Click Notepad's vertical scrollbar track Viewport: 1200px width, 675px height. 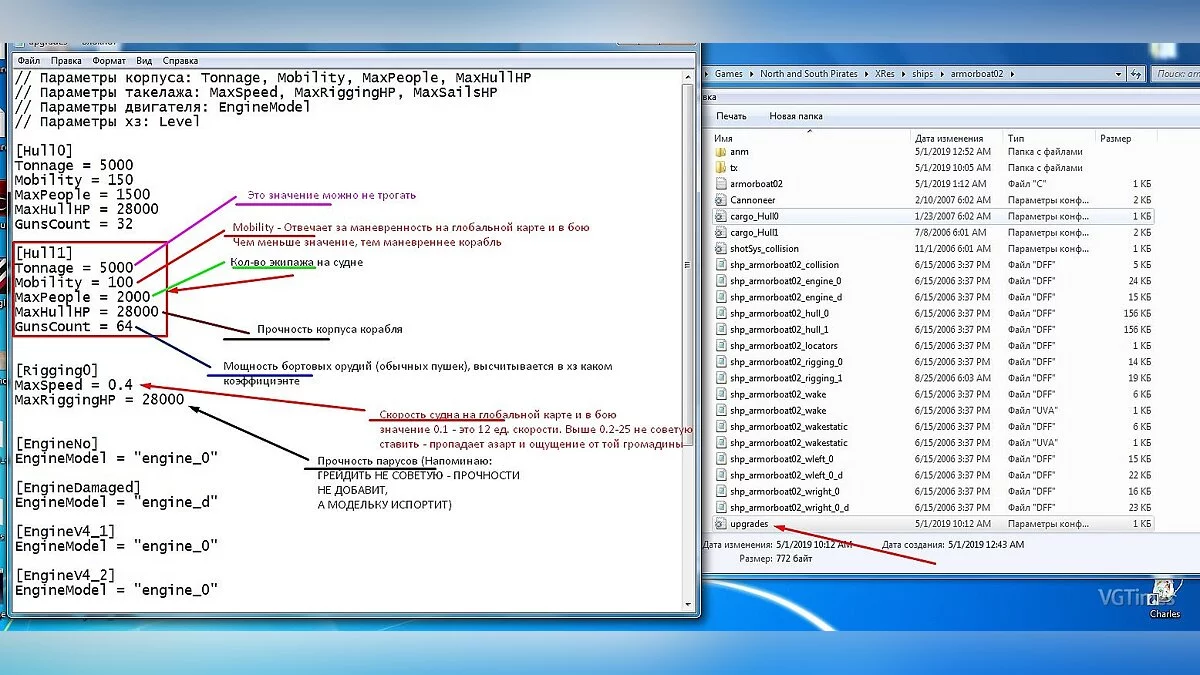pyautogui.click(x=686, y=340)
